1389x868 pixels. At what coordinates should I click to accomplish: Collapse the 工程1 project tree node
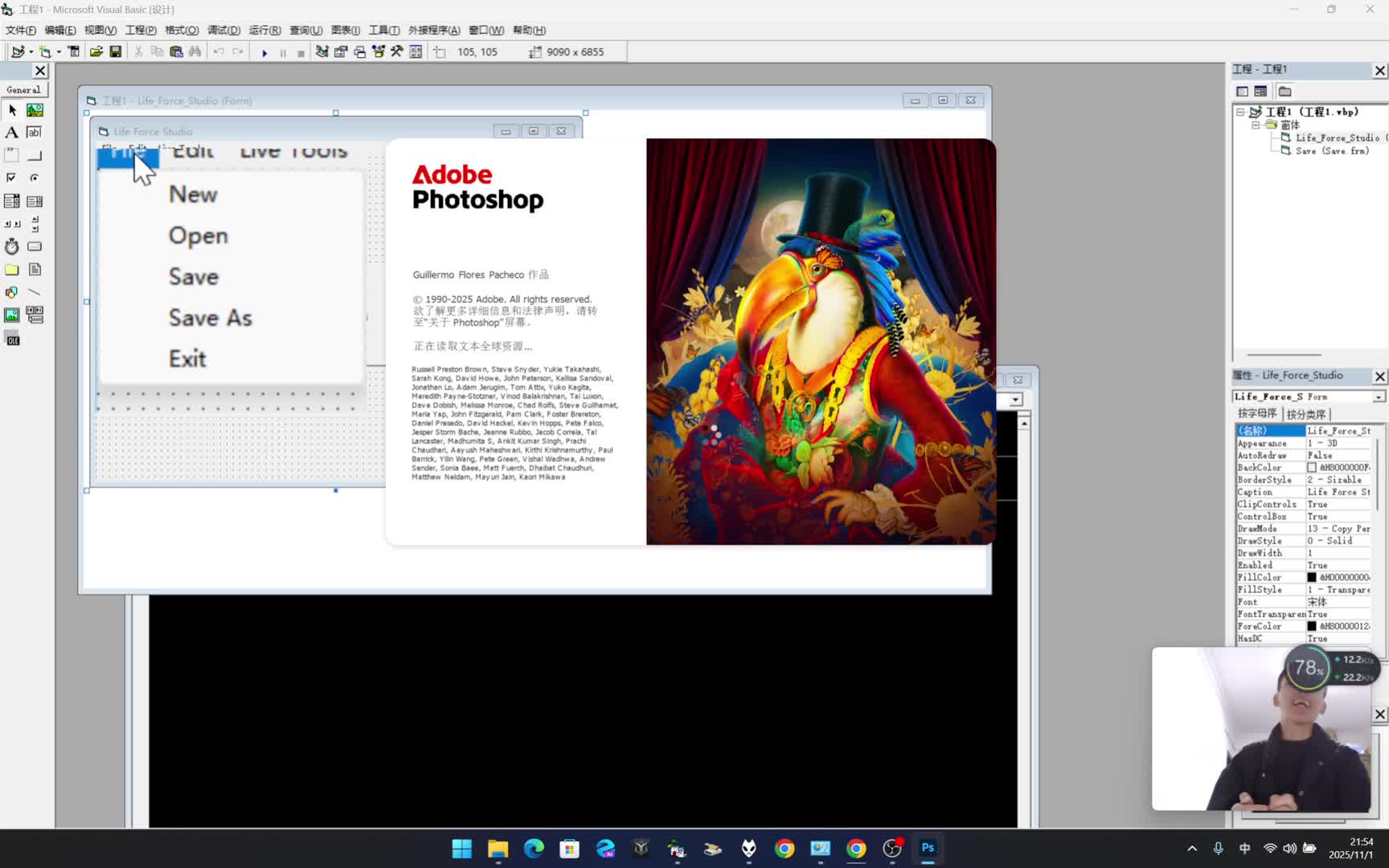click(1240, 113)
